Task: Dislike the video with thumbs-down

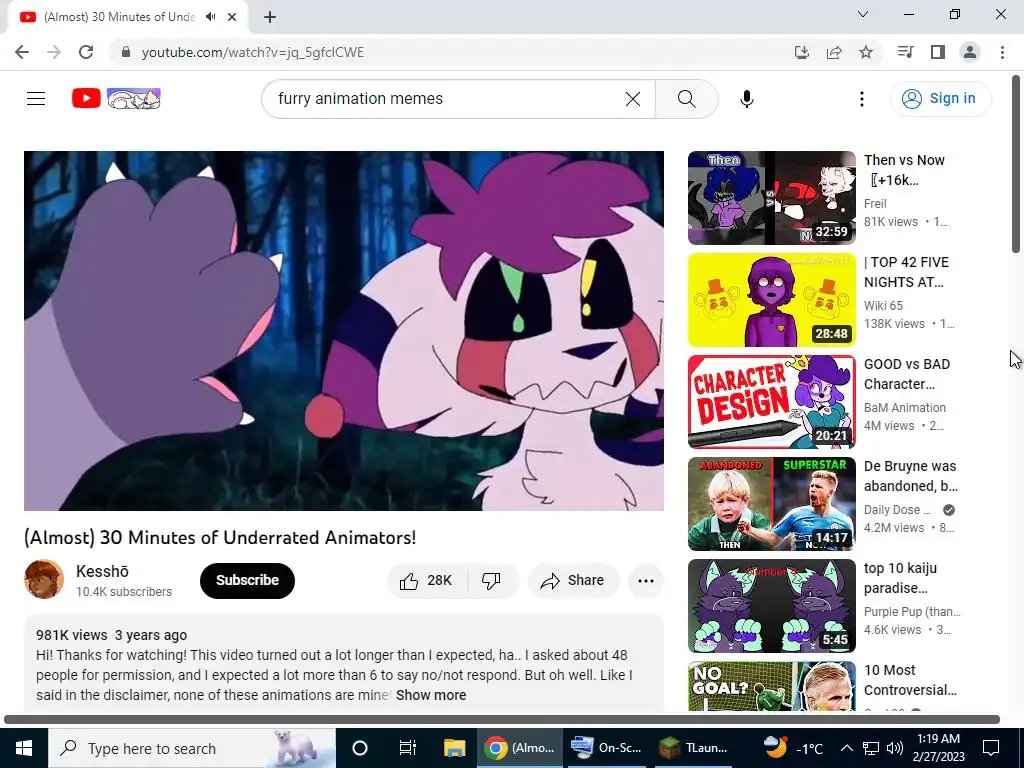Action: pyautogui.click(x=491, y=581)
